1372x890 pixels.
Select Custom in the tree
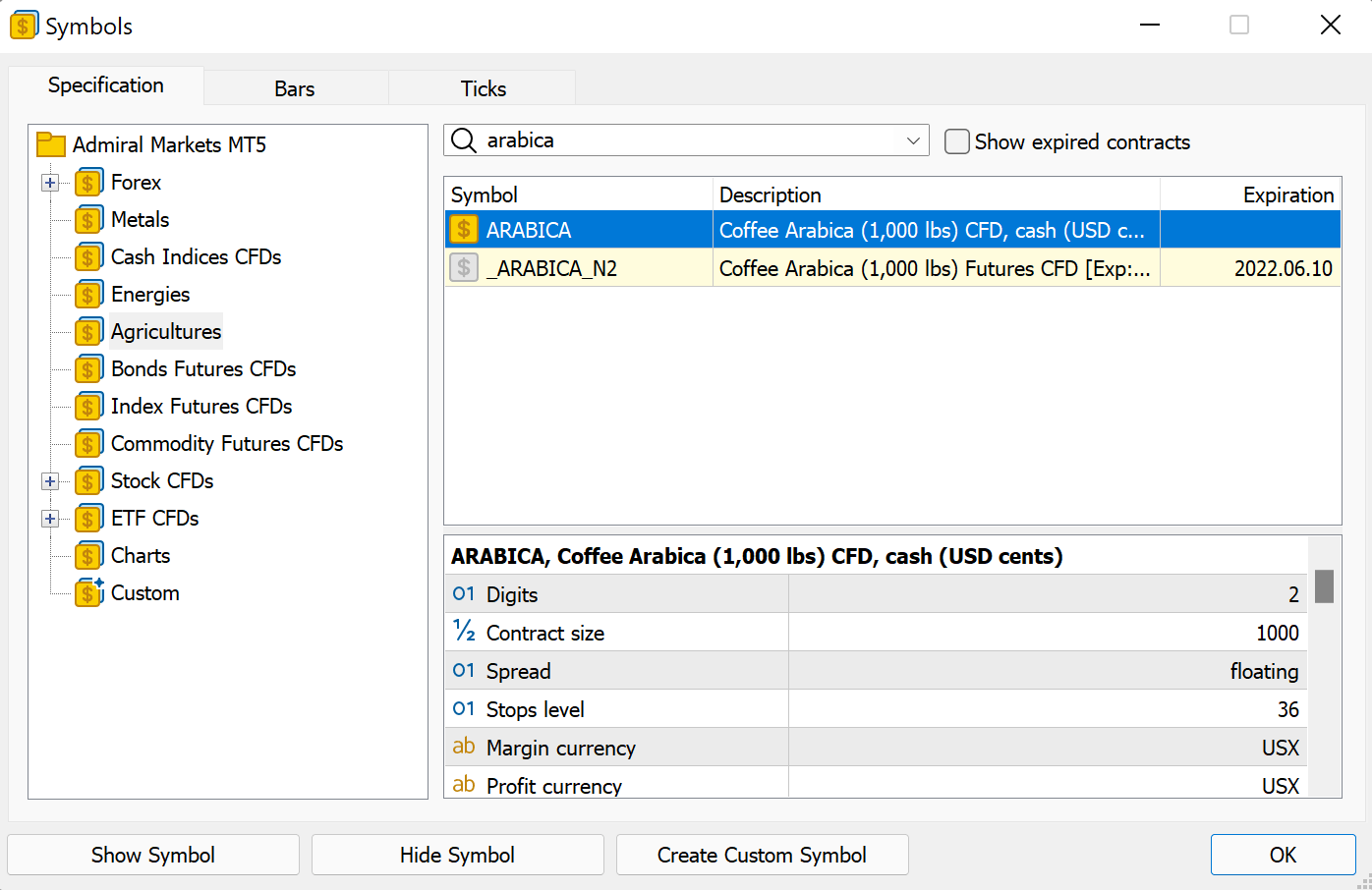(145, 593)
